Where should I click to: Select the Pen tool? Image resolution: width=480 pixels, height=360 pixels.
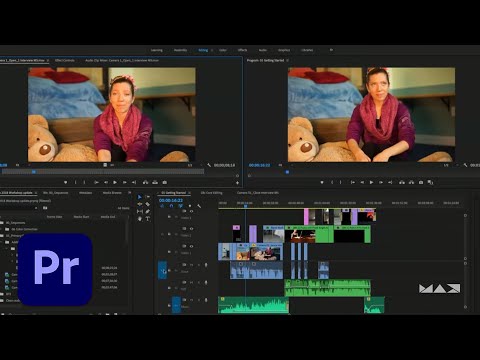(x=148, y=211)
